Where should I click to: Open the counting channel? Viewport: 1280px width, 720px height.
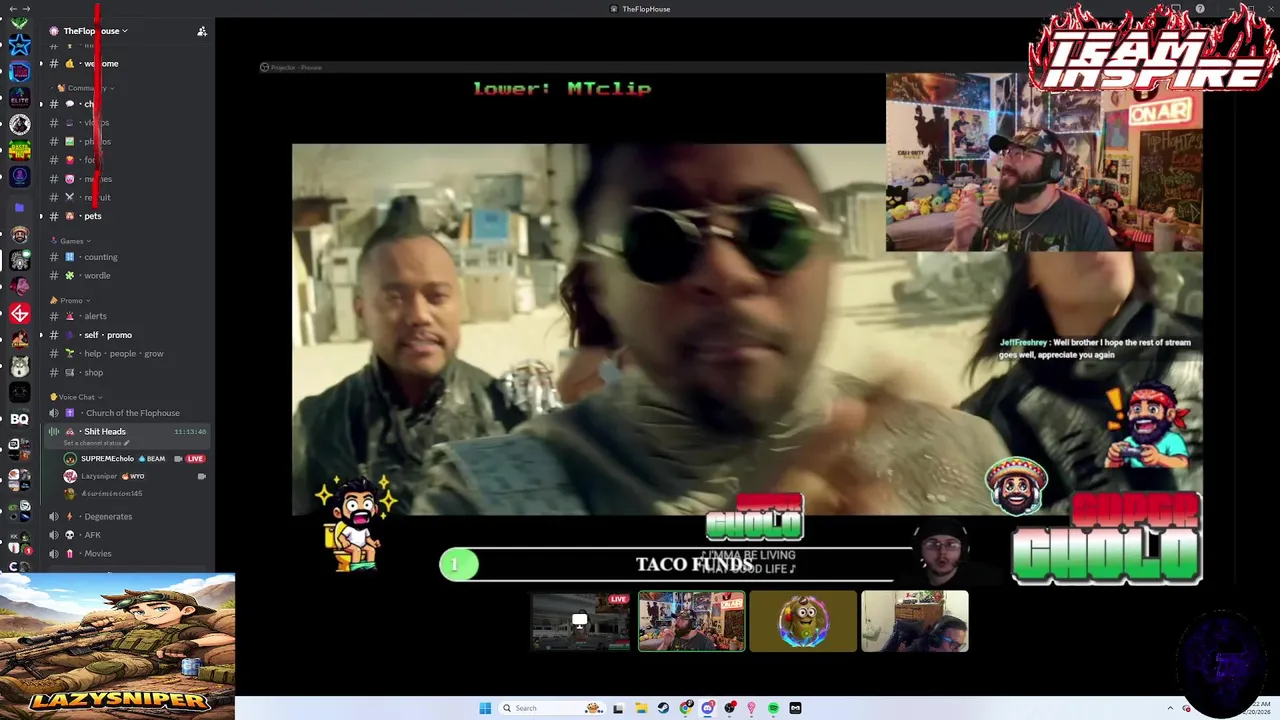click(x=126, y=257)
